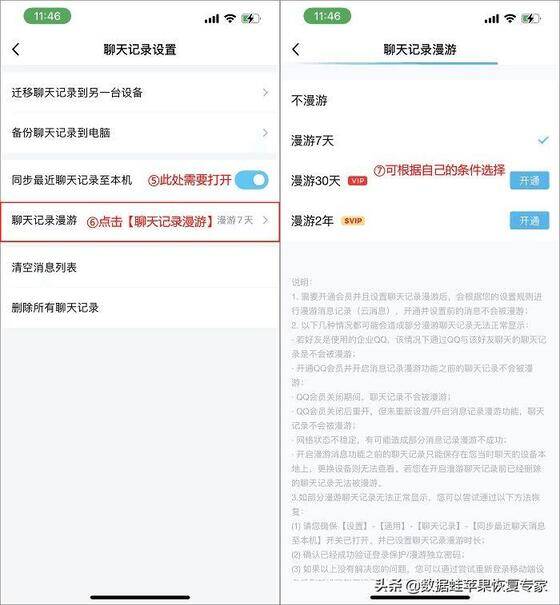Screen dimensions: 560x605
Task: Tap the blue checkmark next to 漫游7天
Action: 543,140
